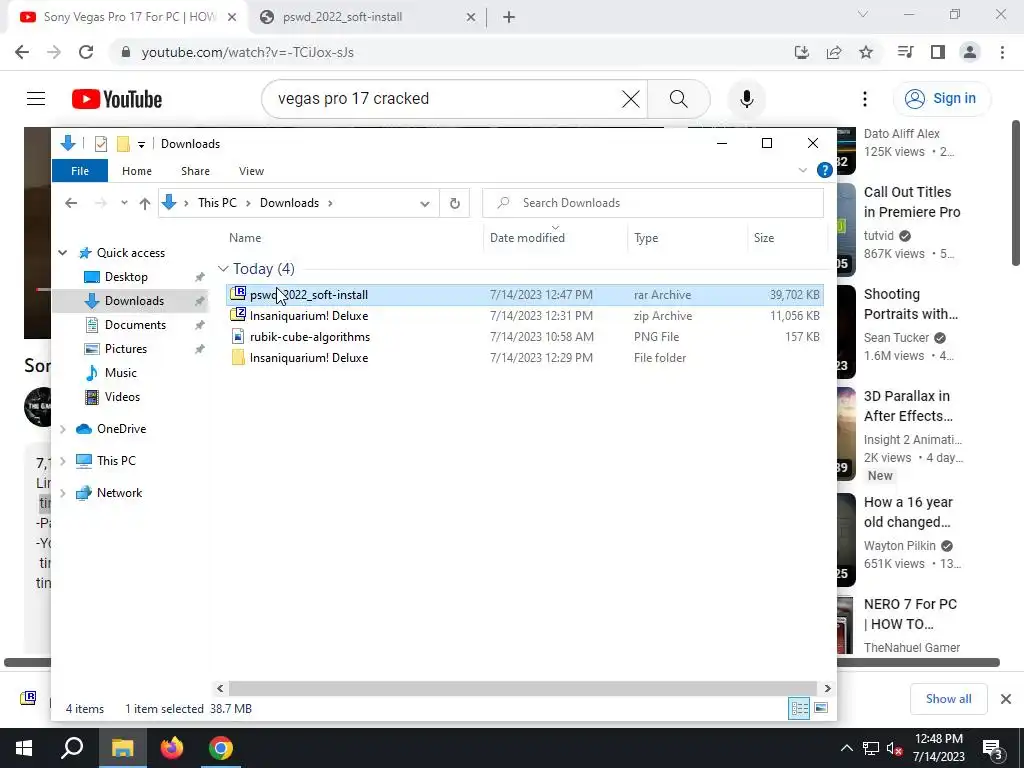Open the Chrome profile avatar

(970, 52)
